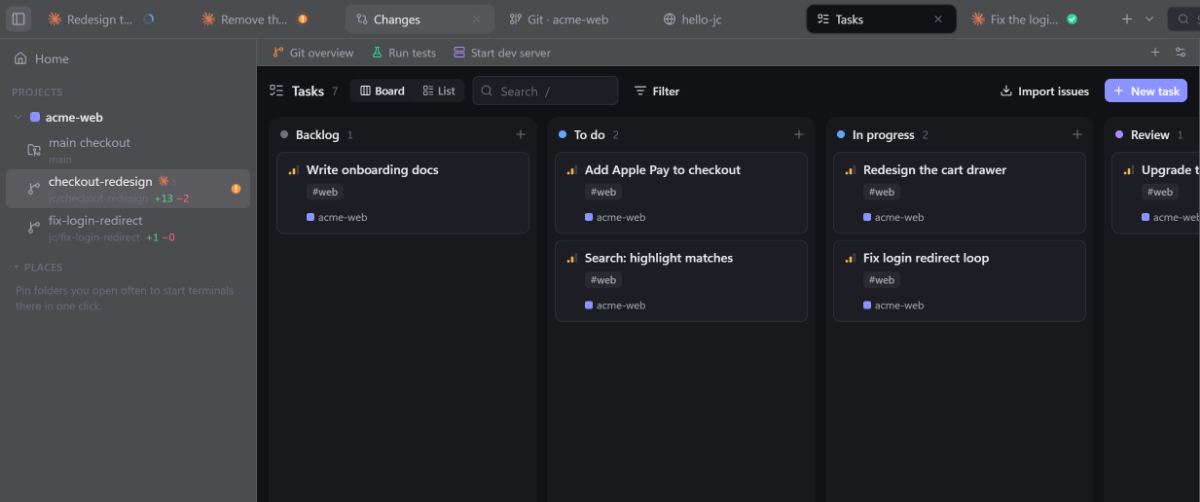Select checkout-redesign worktree
This screenshot has width=1200, height=502.
click(128, 188)
